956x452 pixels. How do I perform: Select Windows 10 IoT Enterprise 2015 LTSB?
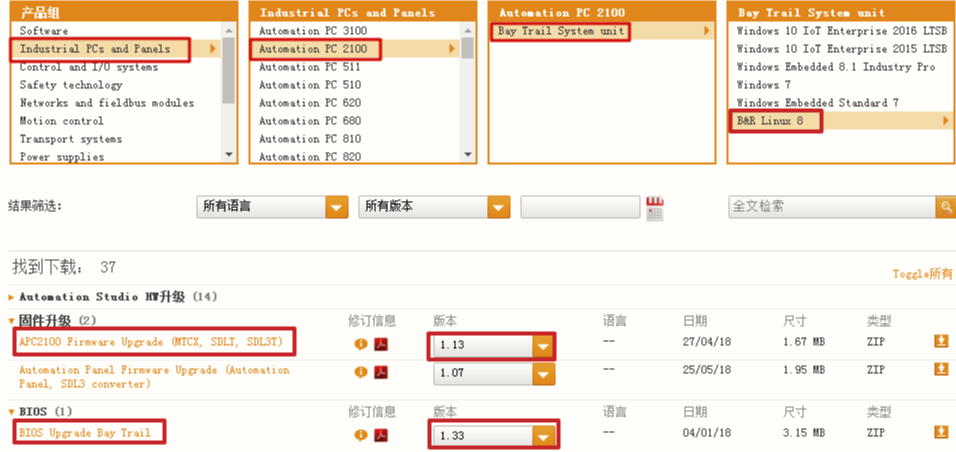842,49
